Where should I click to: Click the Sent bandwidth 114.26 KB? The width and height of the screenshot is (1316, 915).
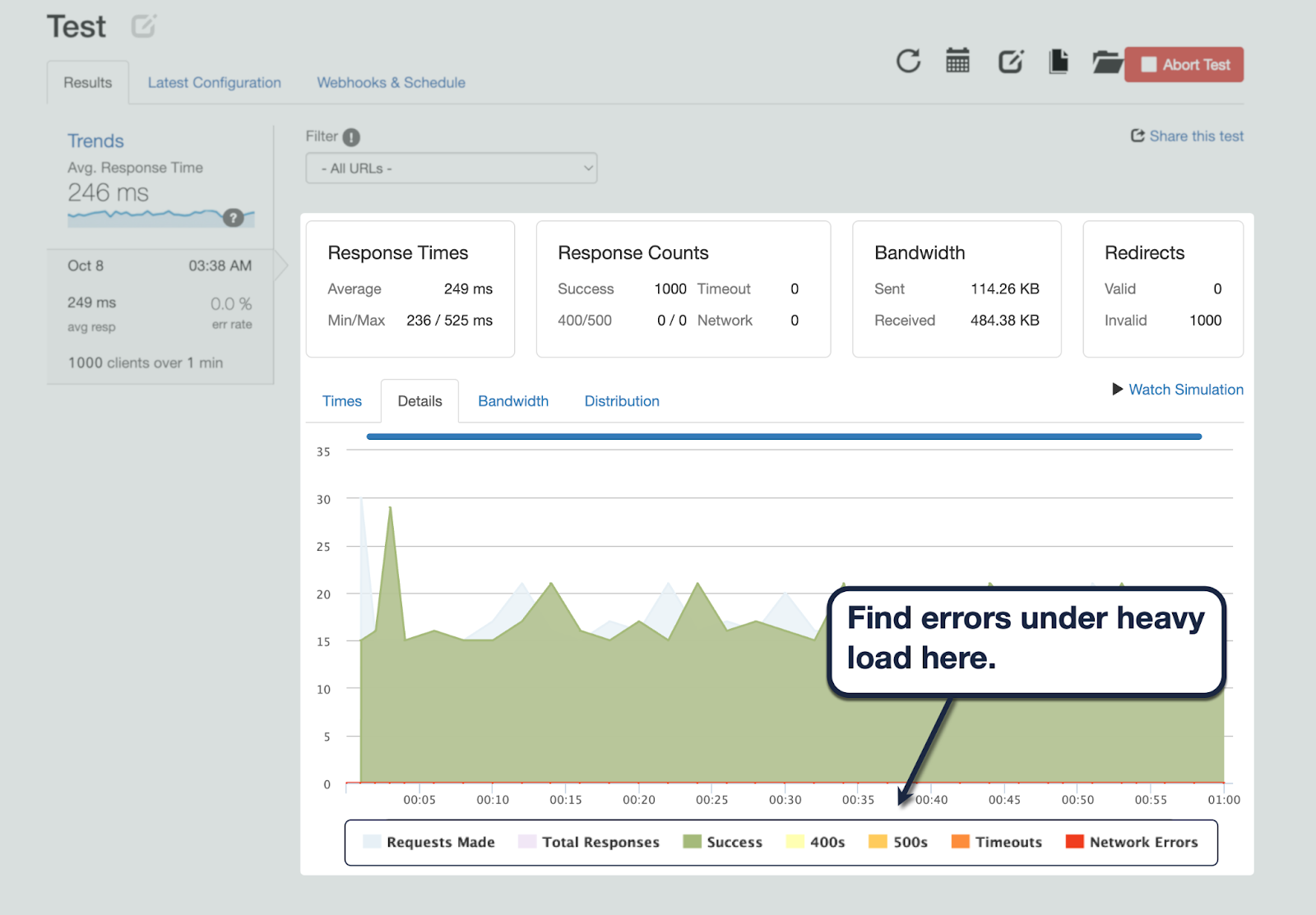tap(1005, 289)
